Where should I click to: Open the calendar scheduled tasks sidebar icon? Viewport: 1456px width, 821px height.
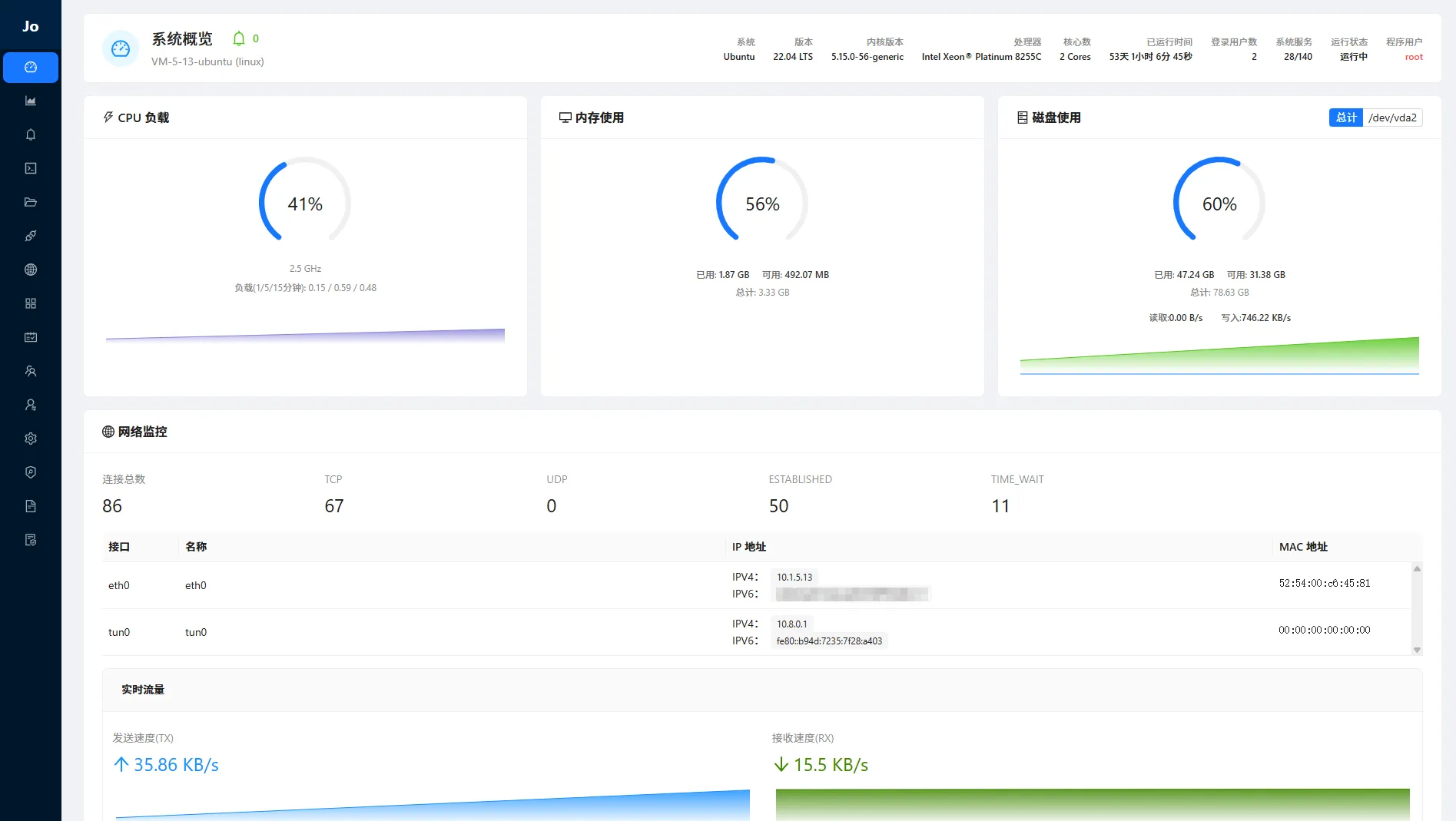(31, 337)
